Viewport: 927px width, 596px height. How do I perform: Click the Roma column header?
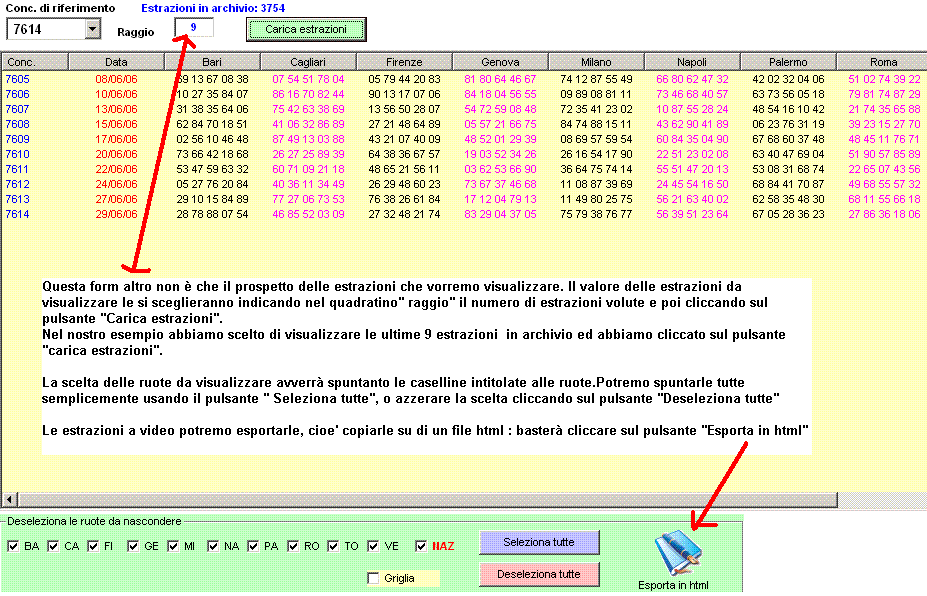tap(883, 62)
